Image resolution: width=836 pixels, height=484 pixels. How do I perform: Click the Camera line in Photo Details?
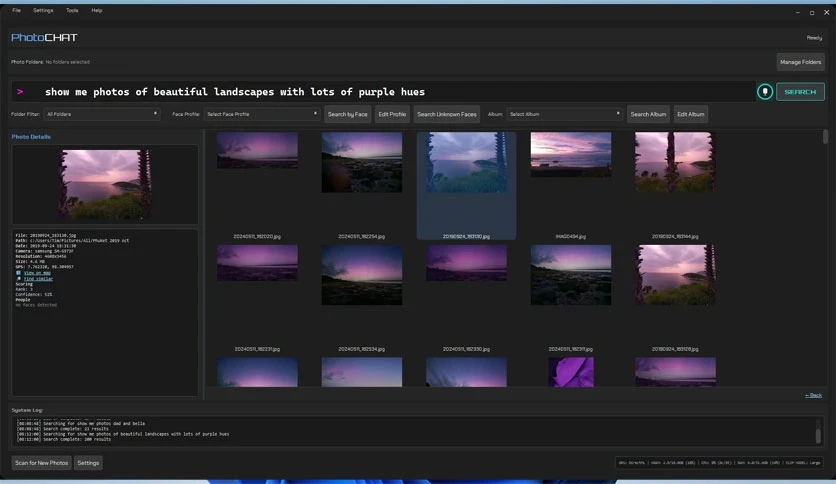click(x=45, y=251)
